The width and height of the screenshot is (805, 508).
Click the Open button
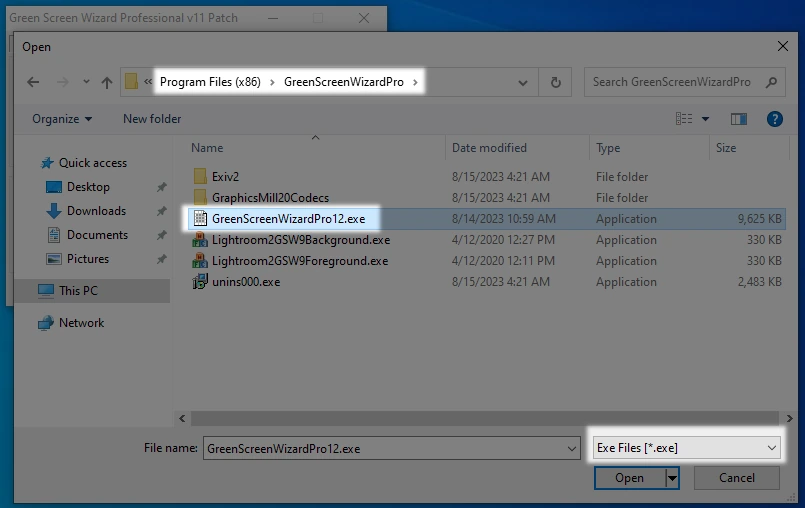point(629,478)
